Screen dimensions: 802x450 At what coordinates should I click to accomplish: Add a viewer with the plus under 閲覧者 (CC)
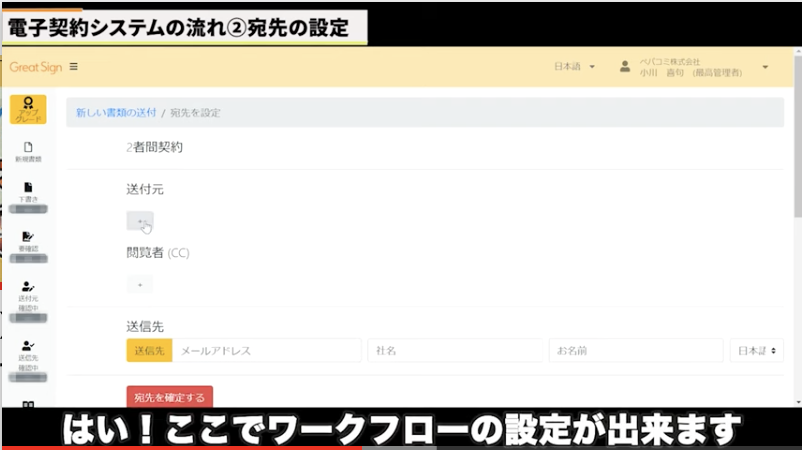140,285
